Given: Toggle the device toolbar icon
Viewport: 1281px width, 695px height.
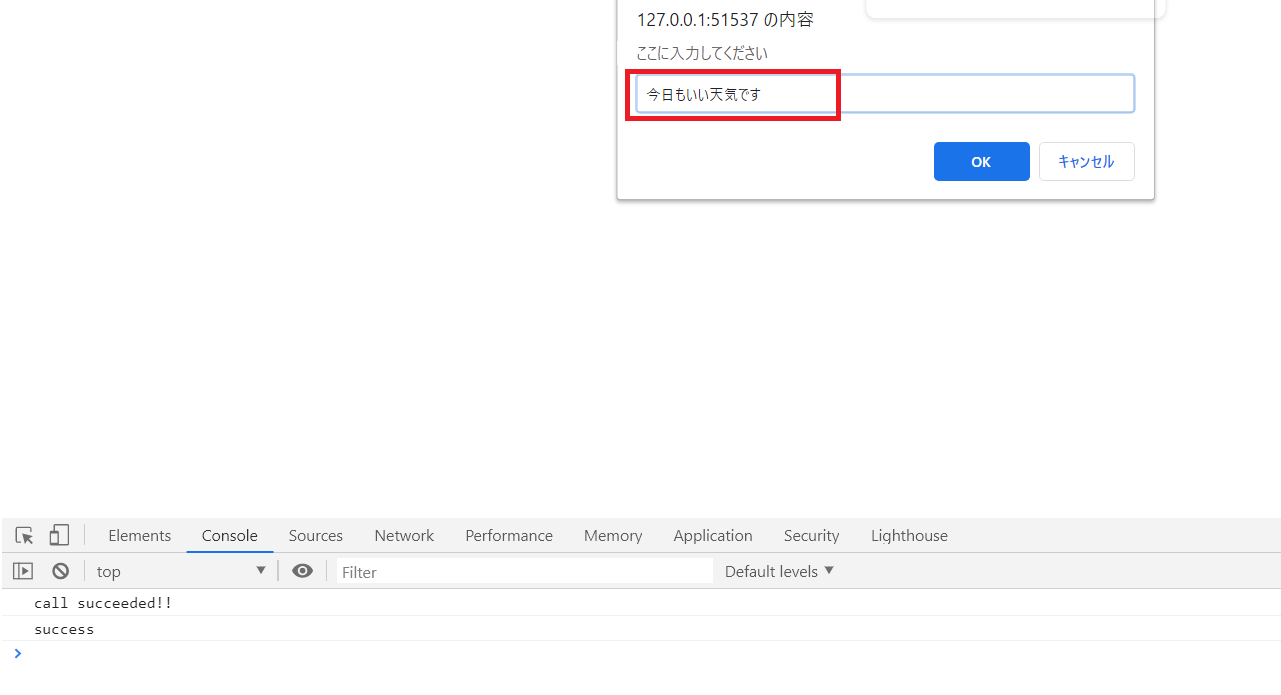Looking at the screenshot, I should pyautogui.click(x=59, y=535).
